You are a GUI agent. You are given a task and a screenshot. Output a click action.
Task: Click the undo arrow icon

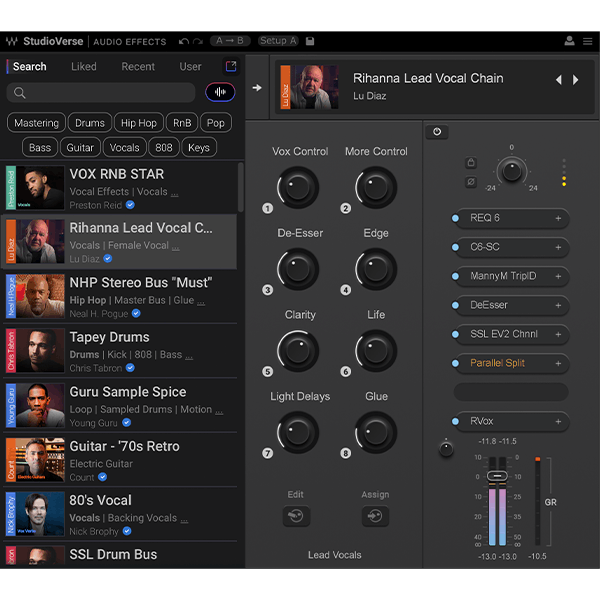coord(184,41)
